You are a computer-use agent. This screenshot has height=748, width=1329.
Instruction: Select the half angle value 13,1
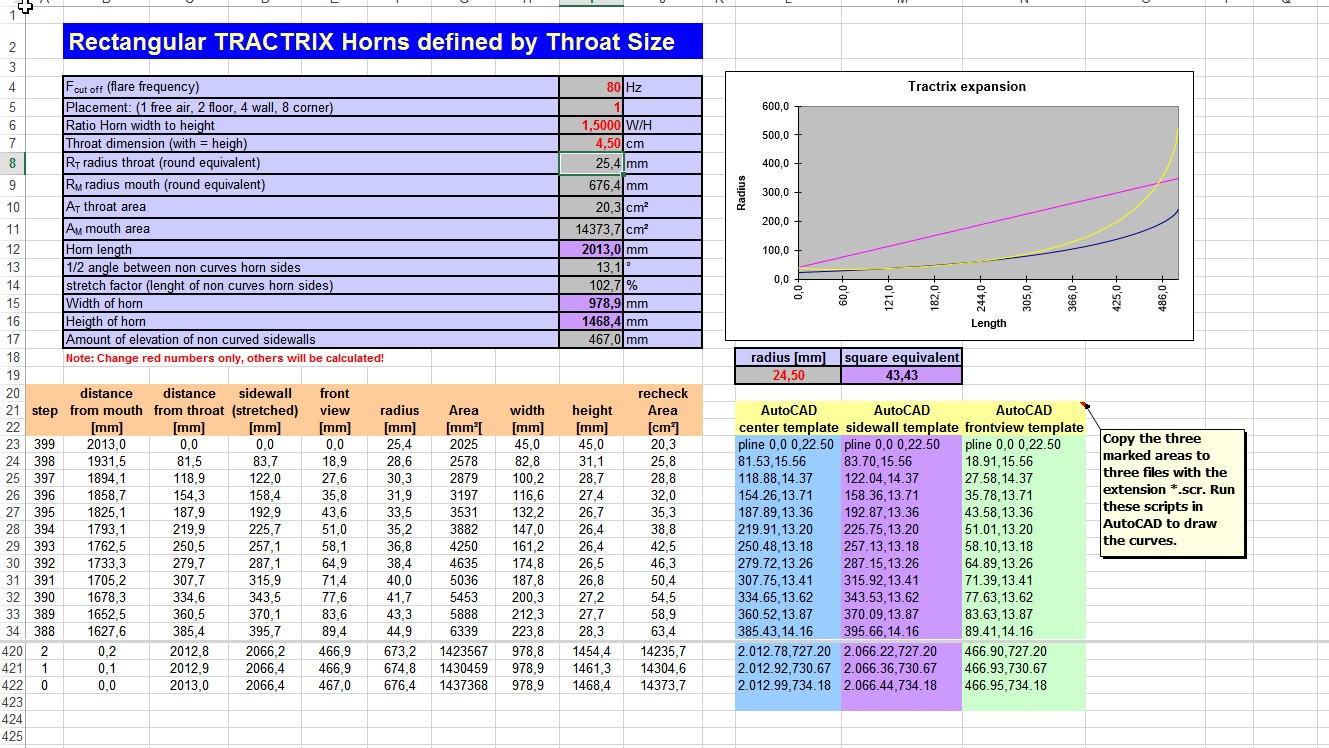tap(592, 267)
